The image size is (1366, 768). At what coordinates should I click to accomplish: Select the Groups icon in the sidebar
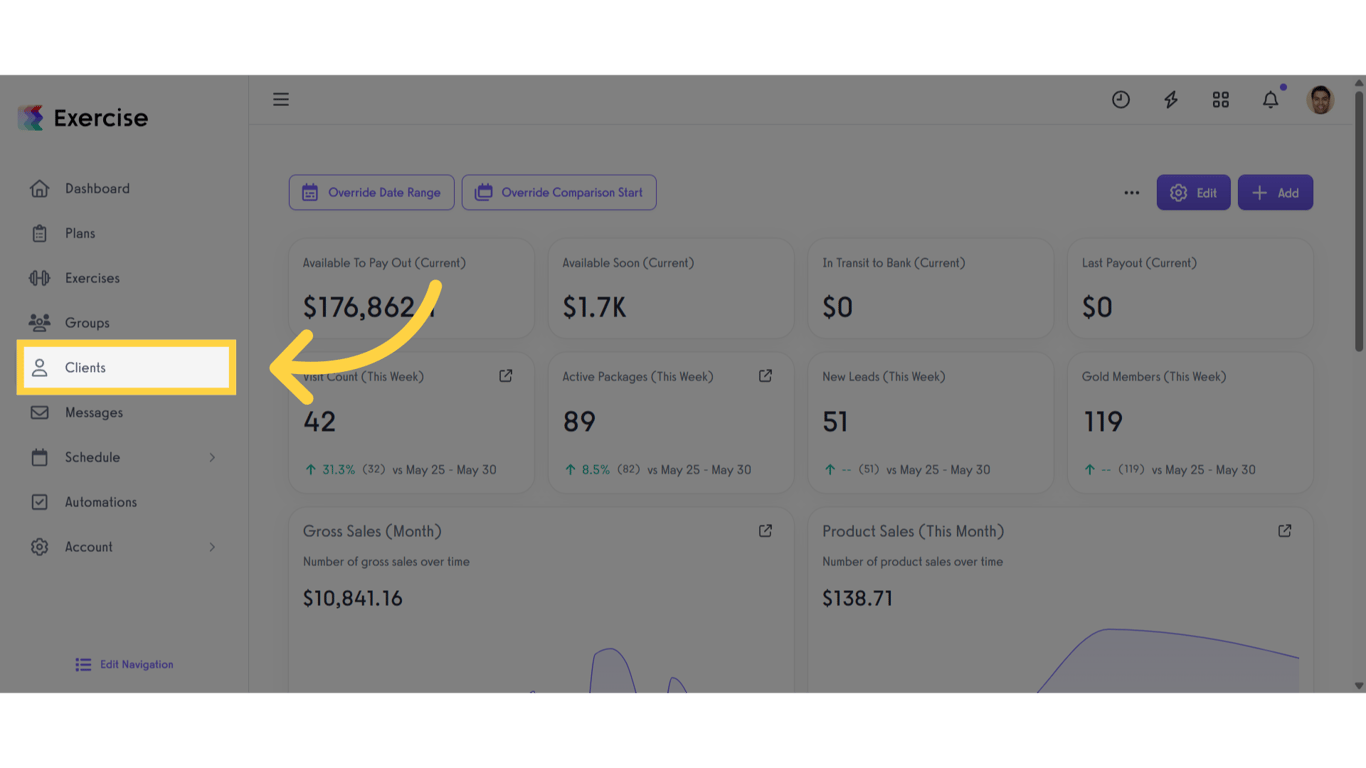(40, 322)
